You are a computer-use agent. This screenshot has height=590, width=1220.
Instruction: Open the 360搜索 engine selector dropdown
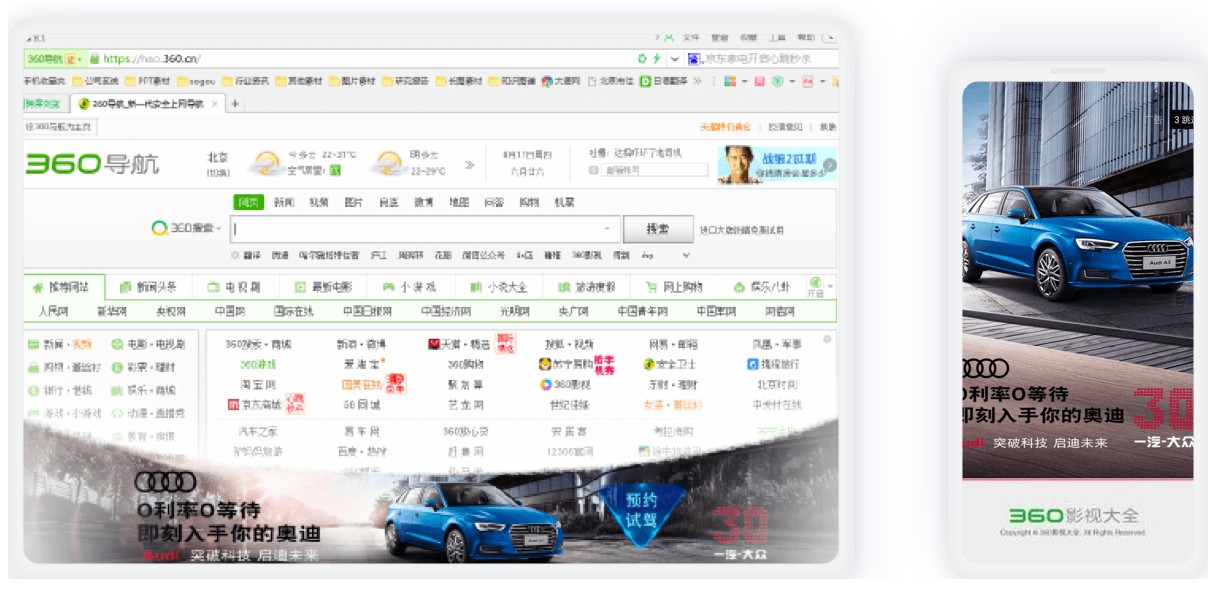point(188,228)
